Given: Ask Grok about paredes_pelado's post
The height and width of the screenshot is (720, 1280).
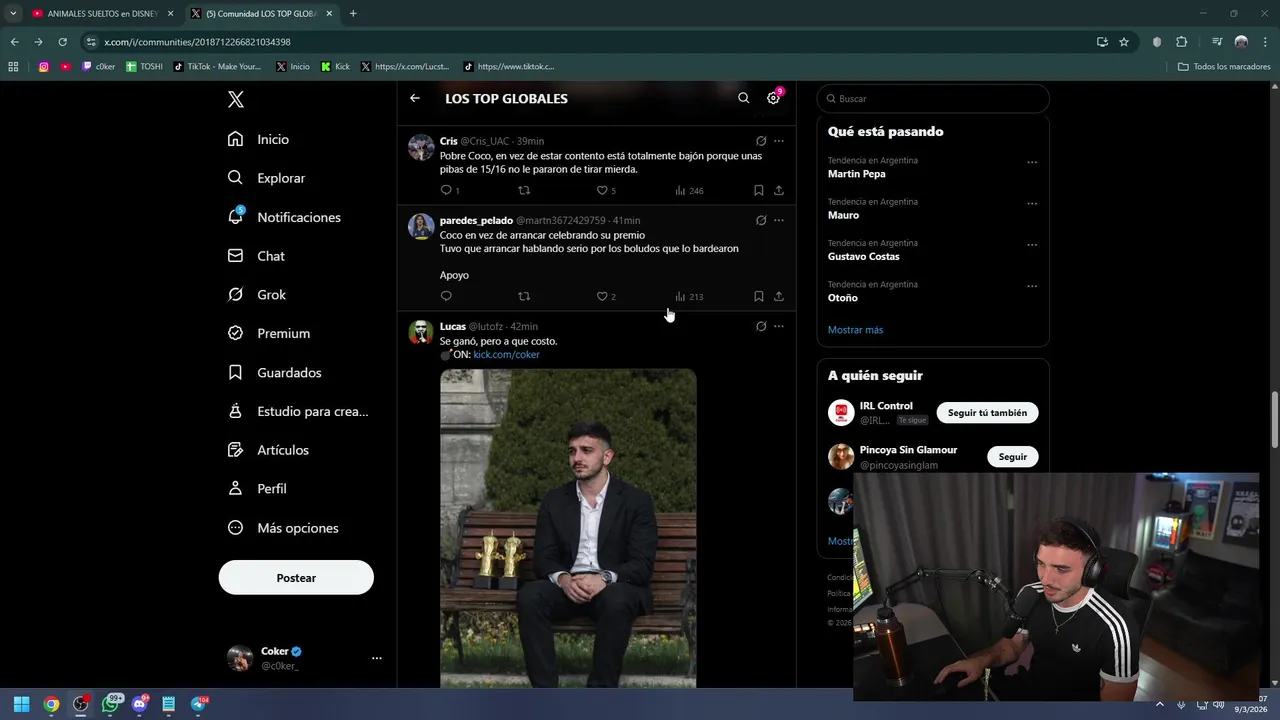Looking at the screenshot, I should click(x=761, y=220).
